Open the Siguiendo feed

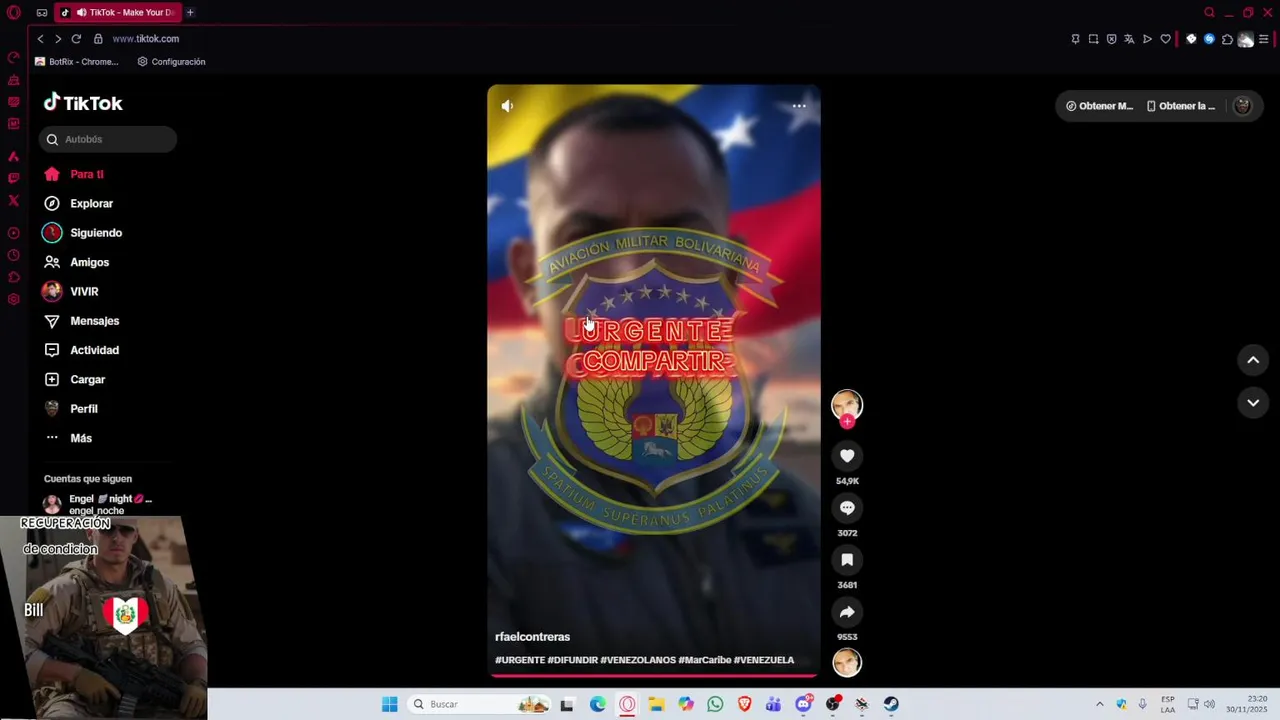82,233
